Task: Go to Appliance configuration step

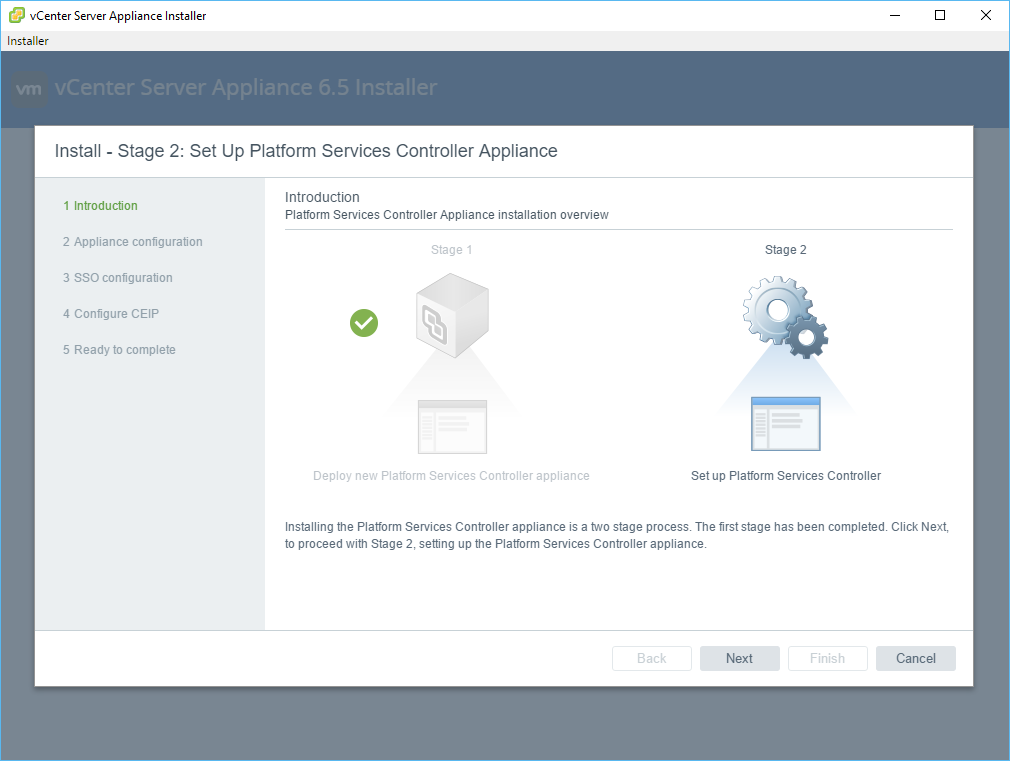Action: click(x=133, y=242)
